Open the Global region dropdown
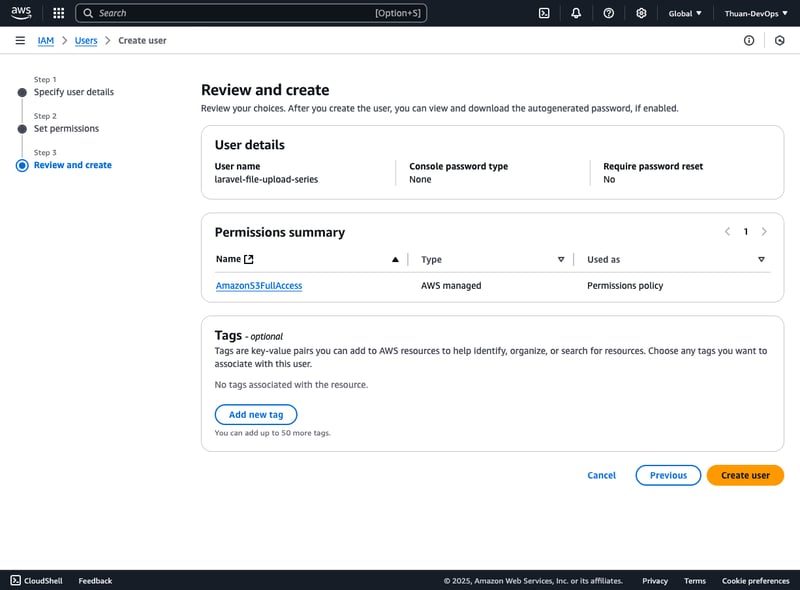 (x=685, y=13)
